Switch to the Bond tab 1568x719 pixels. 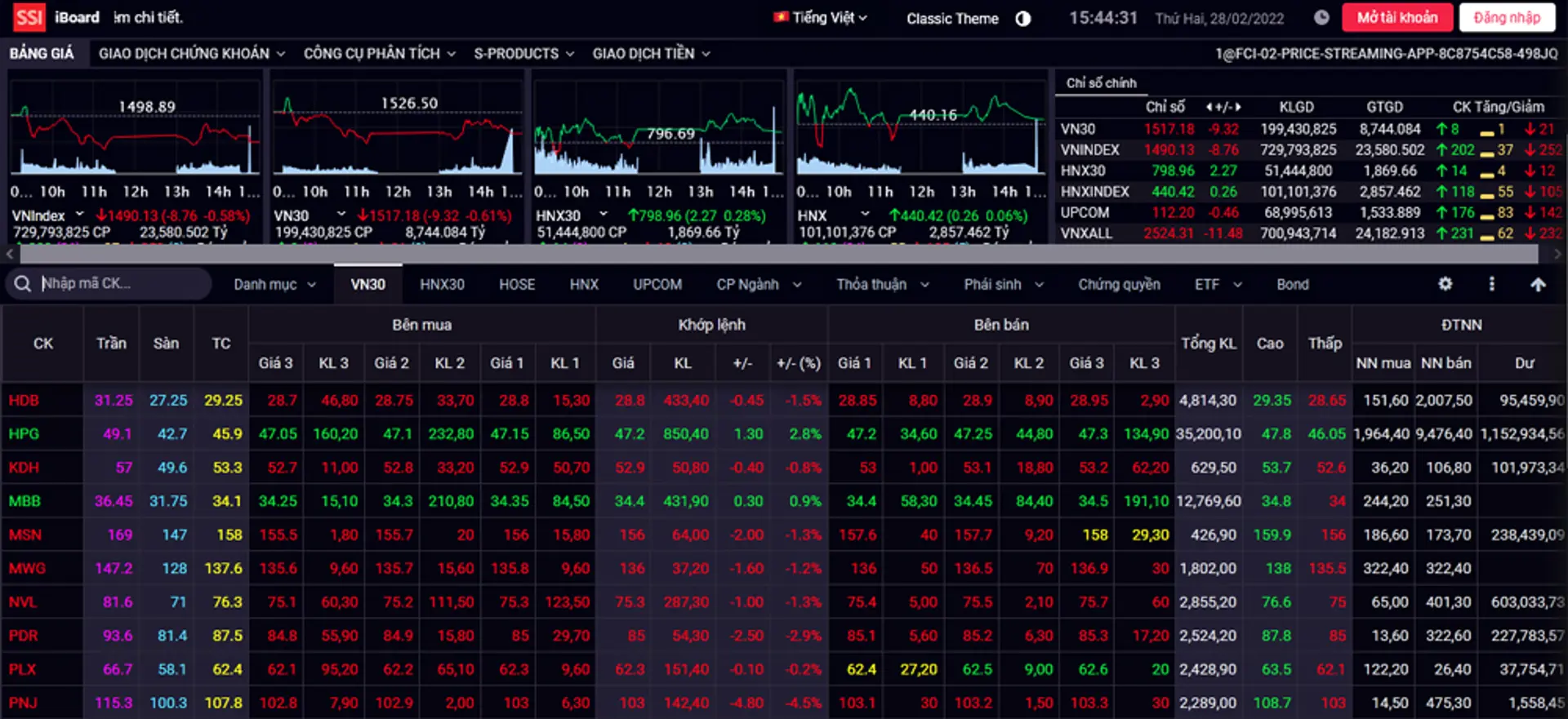click(1293, 285)
